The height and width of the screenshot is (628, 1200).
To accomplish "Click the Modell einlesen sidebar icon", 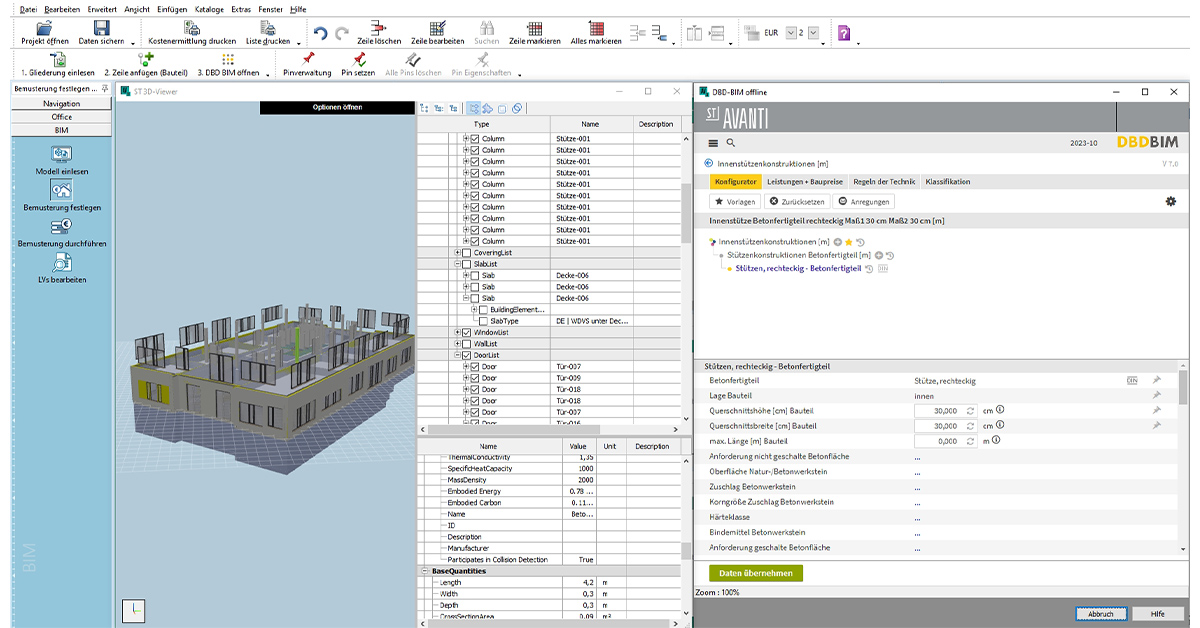I will pos(62,154).
